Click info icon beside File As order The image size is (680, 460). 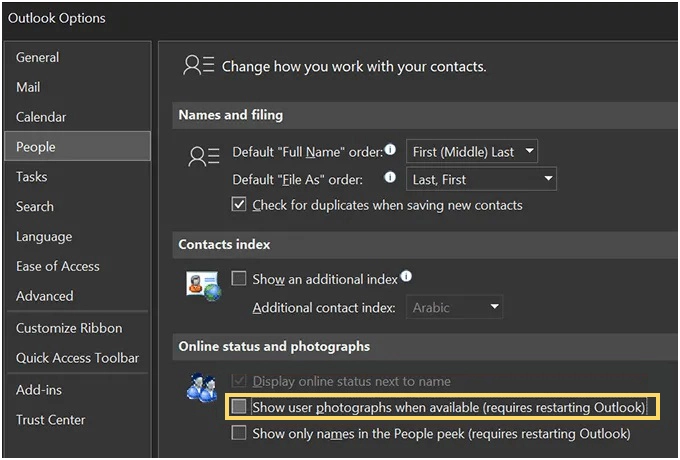click(x=390, y=177)
